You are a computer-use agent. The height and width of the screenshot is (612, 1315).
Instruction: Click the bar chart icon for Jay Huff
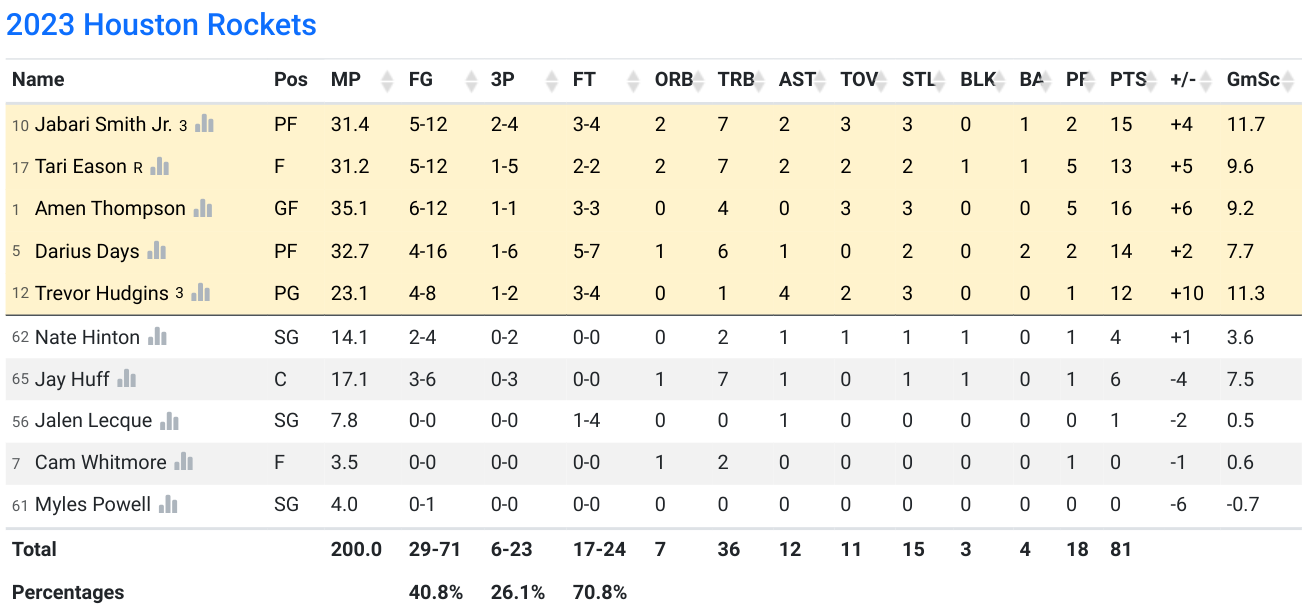[x=127, y=379]
